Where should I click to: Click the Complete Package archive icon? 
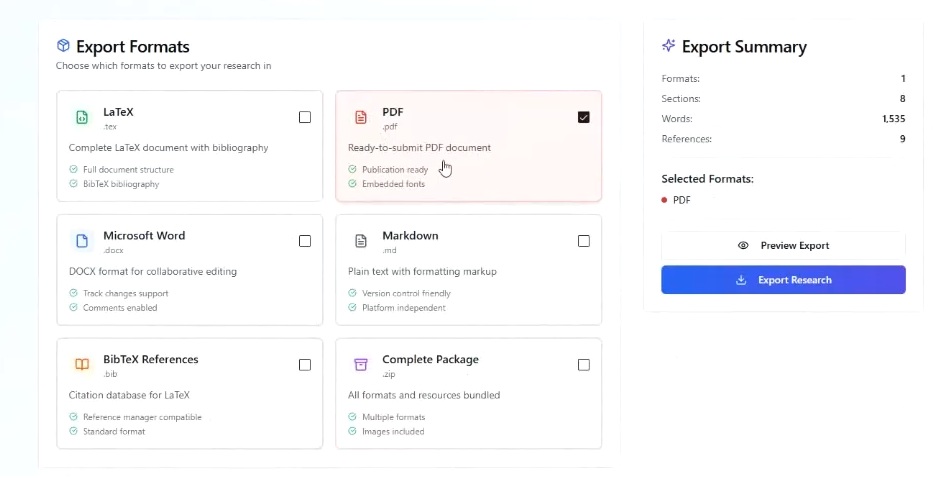coord(361,365)
